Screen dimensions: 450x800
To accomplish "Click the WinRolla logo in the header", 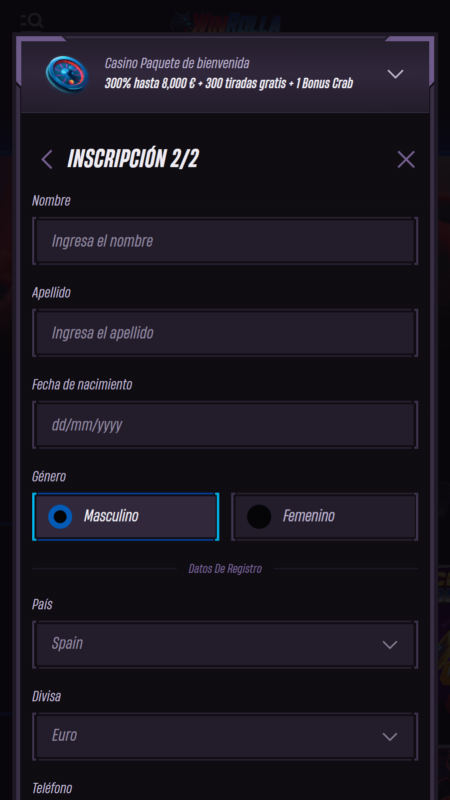I will click(226, 21).
